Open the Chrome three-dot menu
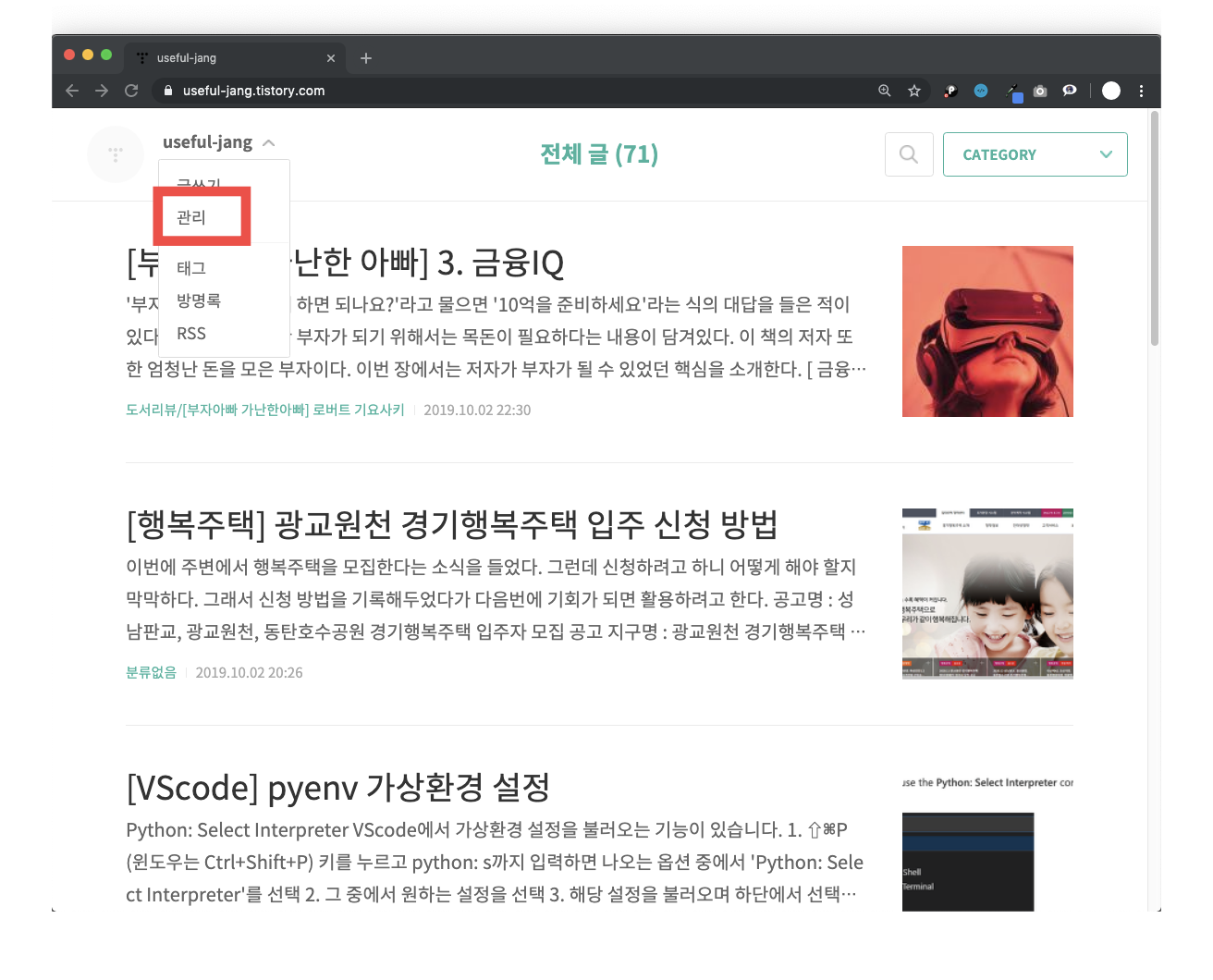This screenshot has width=1213, height=980. [x=1142, y=91]
